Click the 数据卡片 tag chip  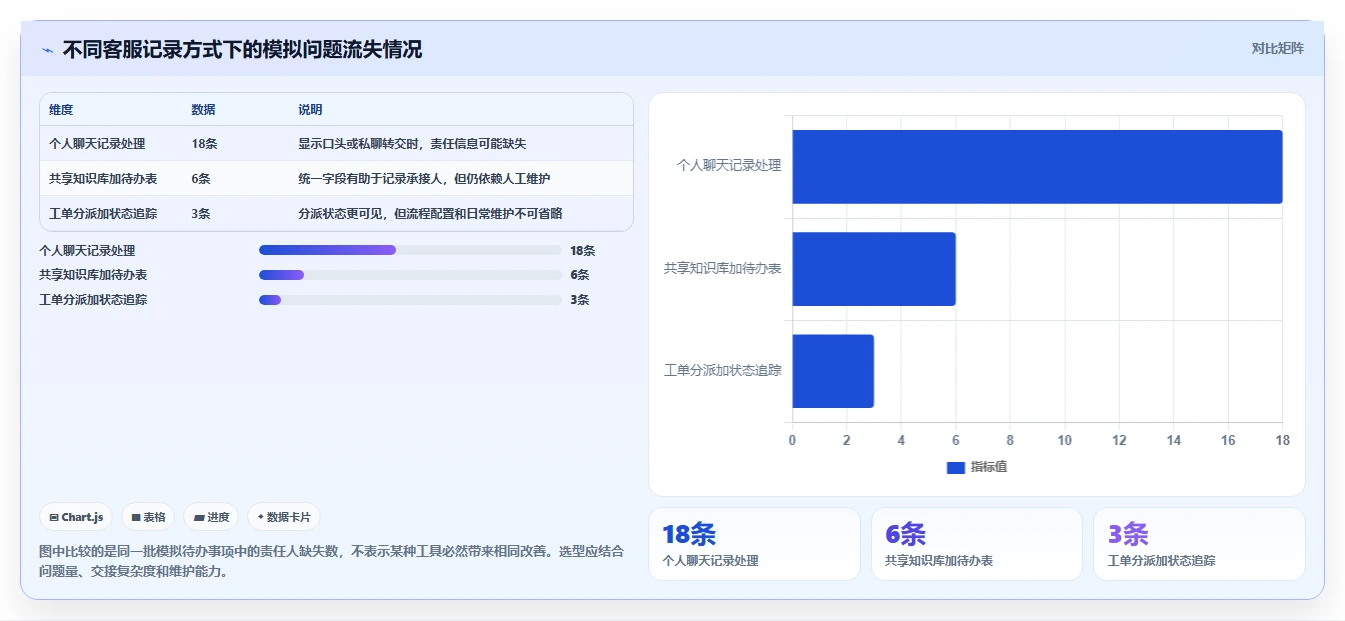(x=284, y=517)
